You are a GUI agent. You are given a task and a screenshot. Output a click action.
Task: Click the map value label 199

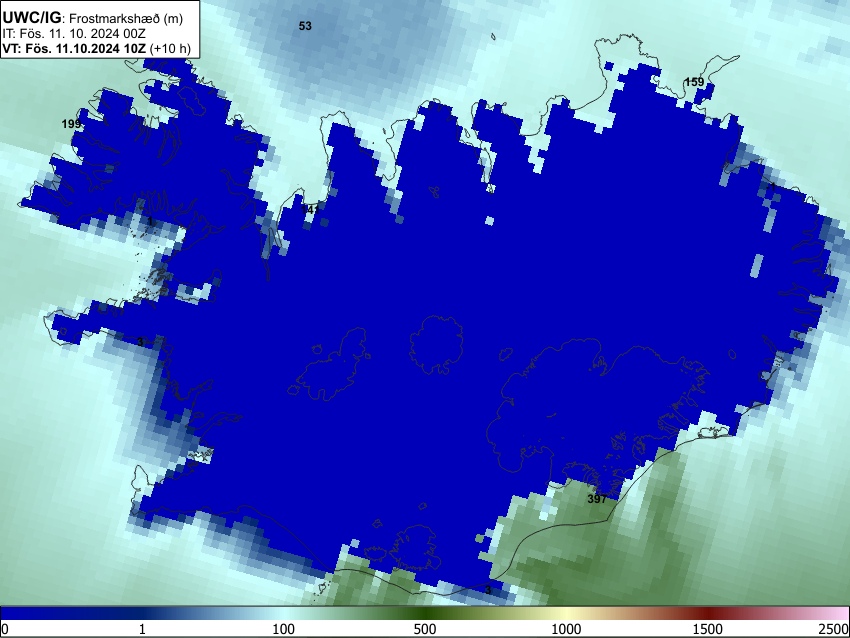pos(71,124)
